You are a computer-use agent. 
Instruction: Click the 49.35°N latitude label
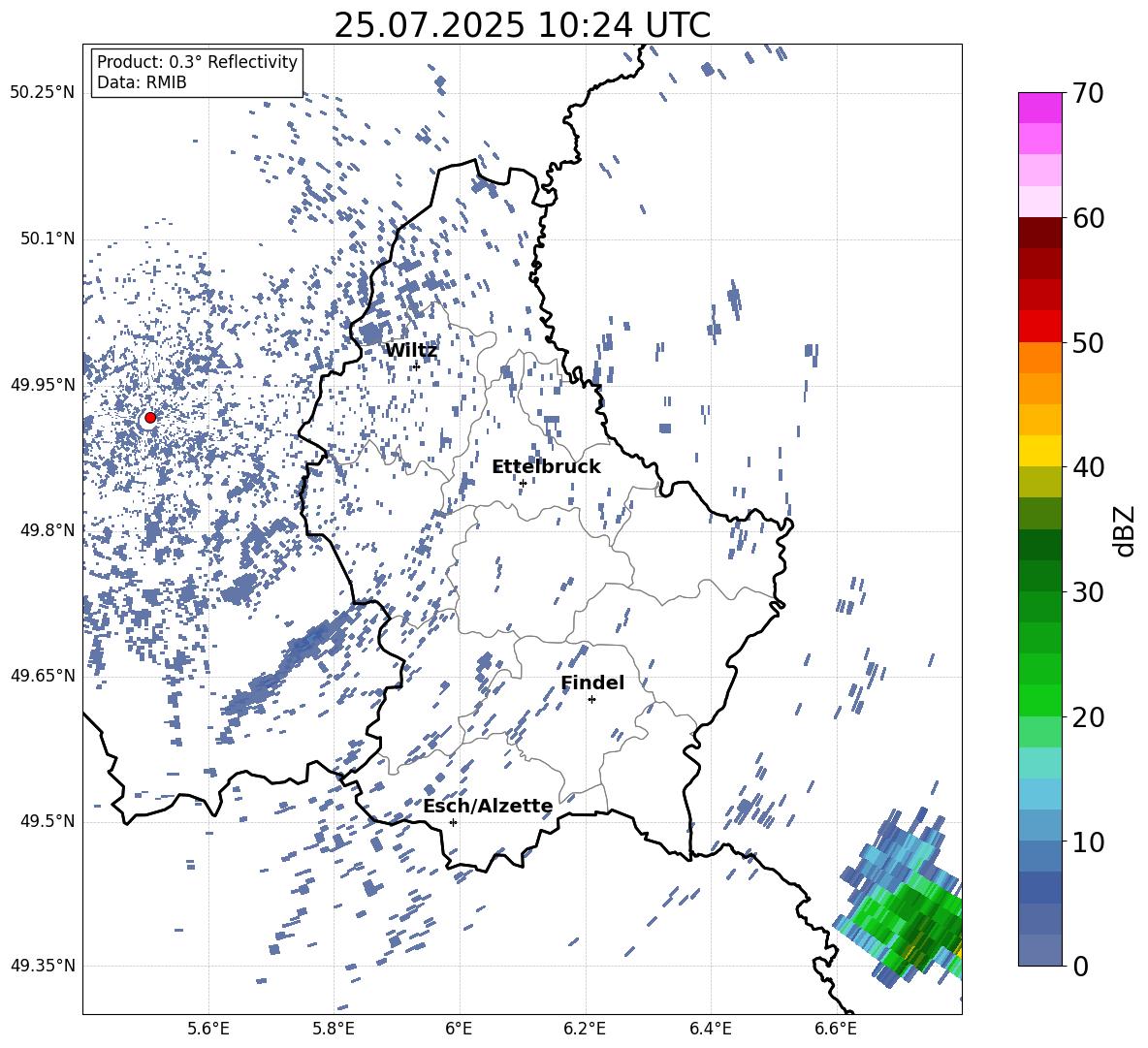(x=43, y=966)
